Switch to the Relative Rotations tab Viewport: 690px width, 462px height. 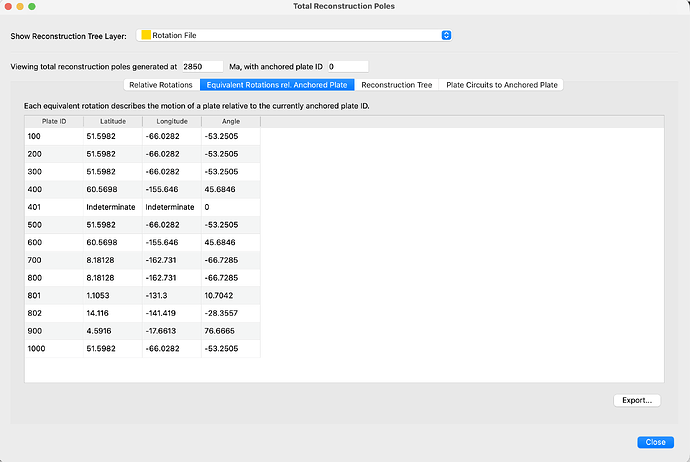[x=161, y=85]
